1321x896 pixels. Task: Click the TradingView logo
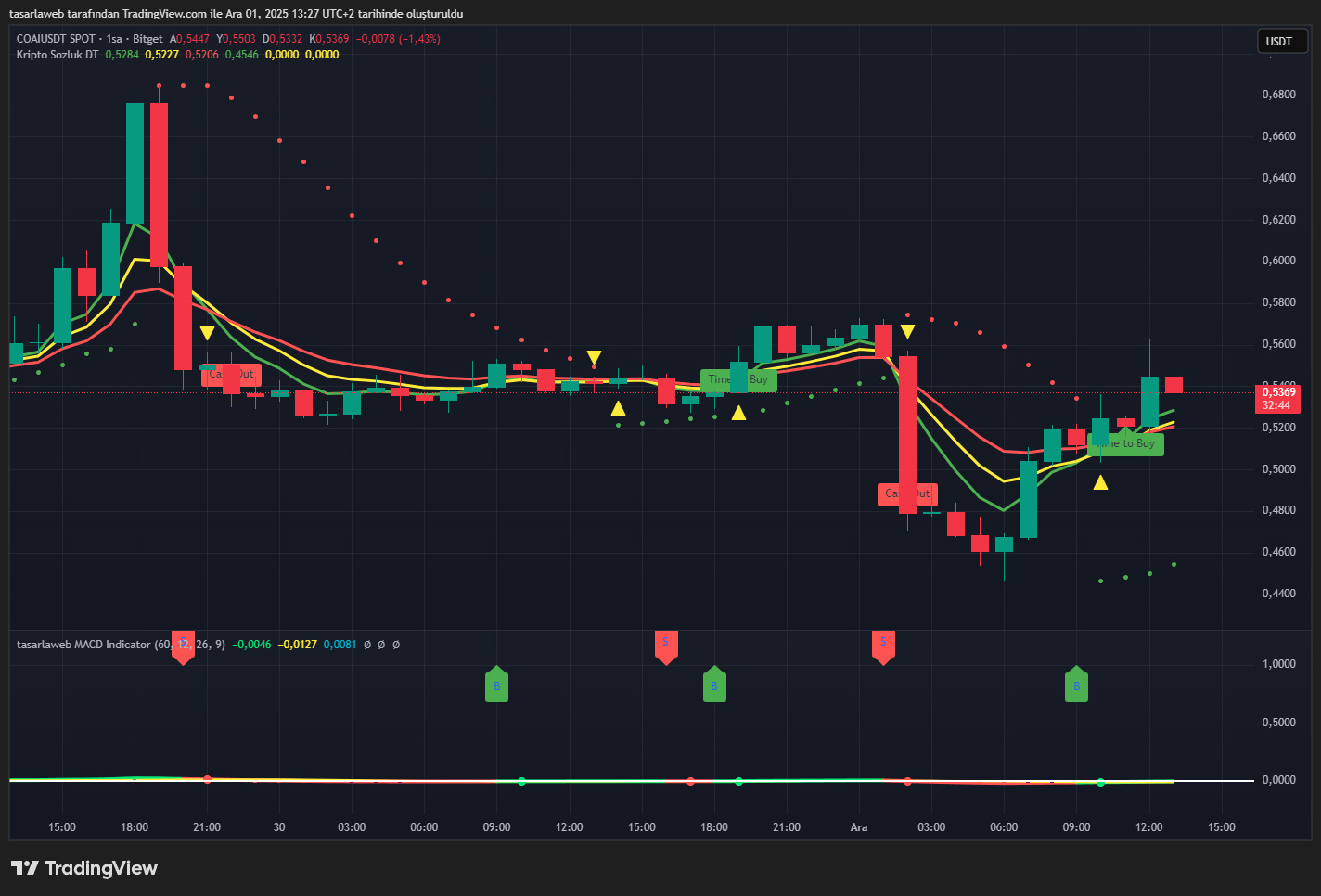tap(84, 868)
